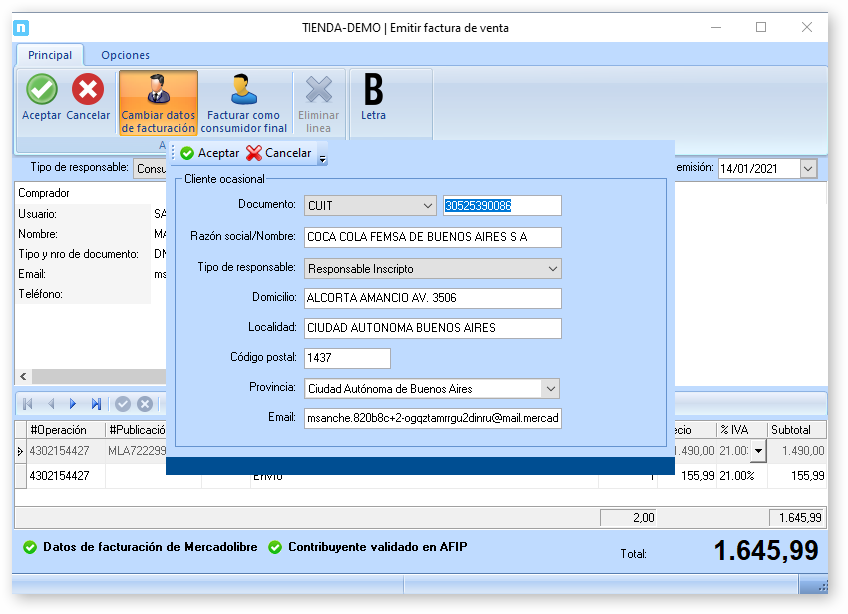Select the Principal ribbon tab
The width and height of the screenshot is (848, 614).
[x=50, y=55]
